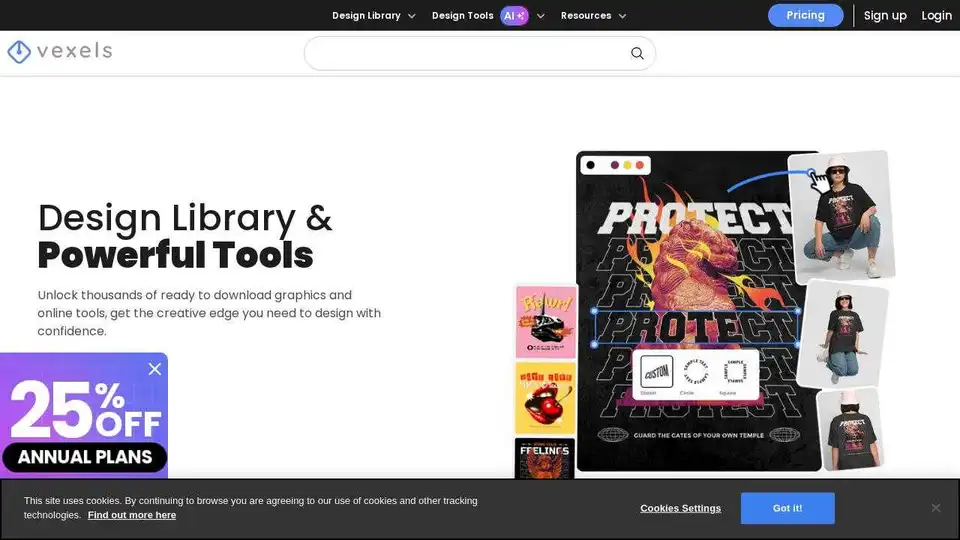
Task: Click the yellow cherry lips thumbnail
Action: pos(545,398)
